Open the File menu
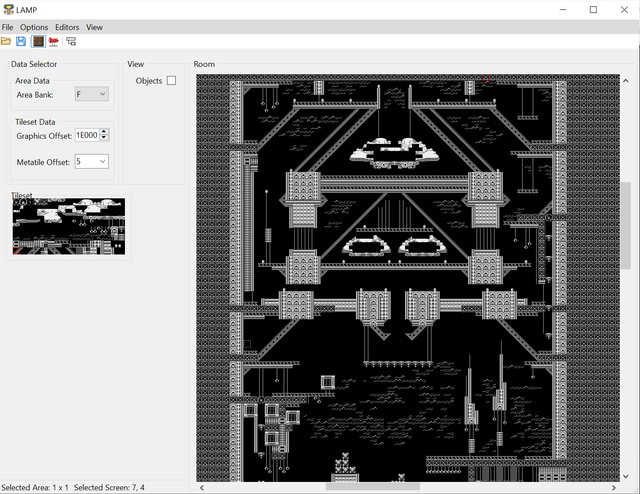The width and height of the screenshot is (640, 494). coord(7,27)
